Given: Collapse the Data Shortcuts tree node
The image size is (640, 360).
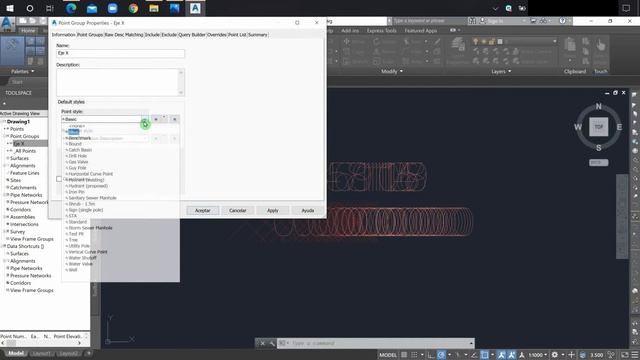Looking at the screenshot, I should coord(3,246).
